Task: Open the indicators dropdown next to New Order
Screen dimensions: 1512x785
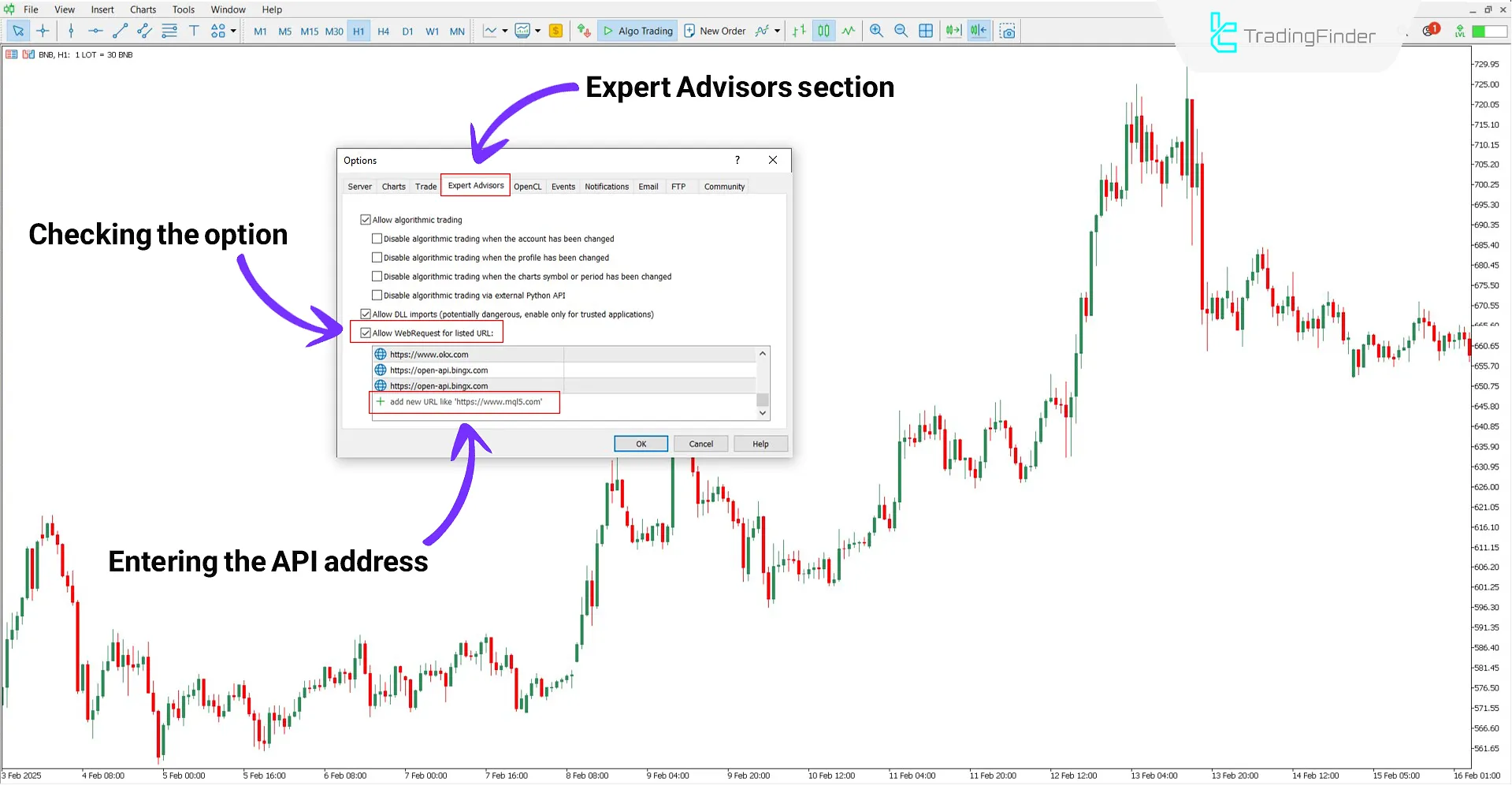Action: coord(776,31)
